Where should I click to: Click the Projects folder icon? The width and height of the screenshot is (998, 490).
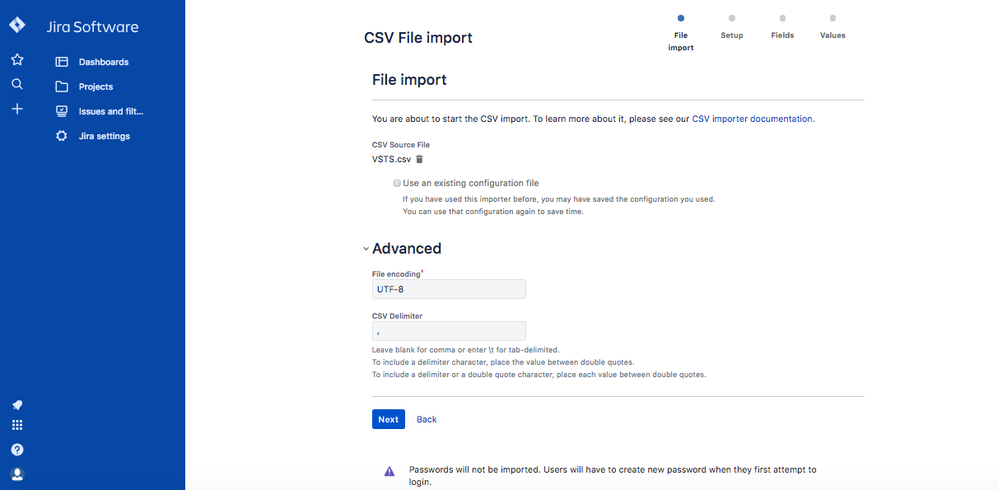point(62,87)
